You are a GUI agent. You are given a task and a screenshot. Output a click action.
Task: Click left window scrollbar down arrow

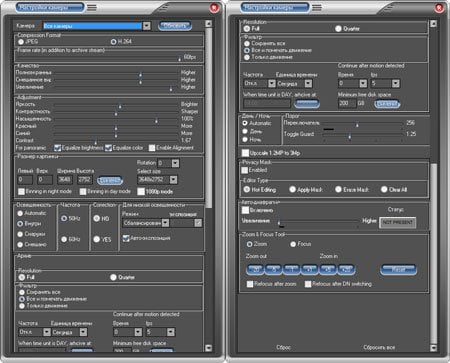[208, 348]
